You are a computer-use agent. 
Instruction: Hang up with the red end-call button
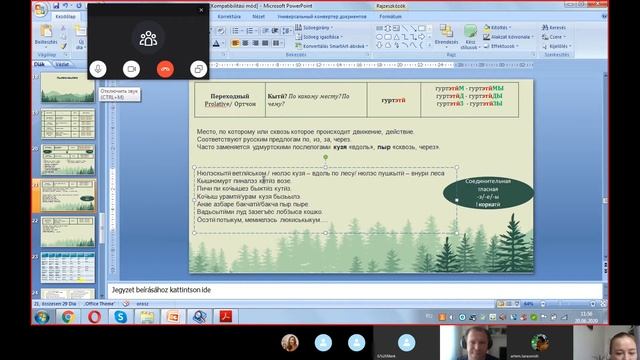tap(165, 69)
